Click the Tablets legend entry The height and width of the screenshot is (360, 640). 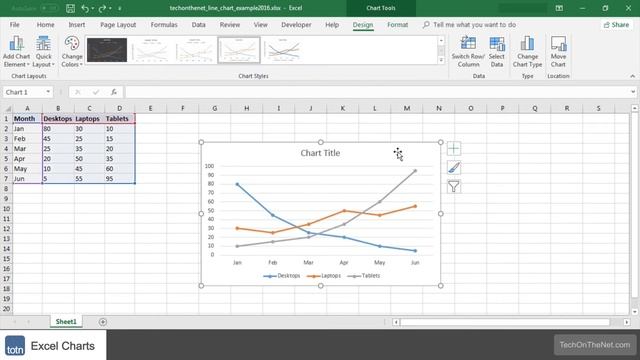364,276
